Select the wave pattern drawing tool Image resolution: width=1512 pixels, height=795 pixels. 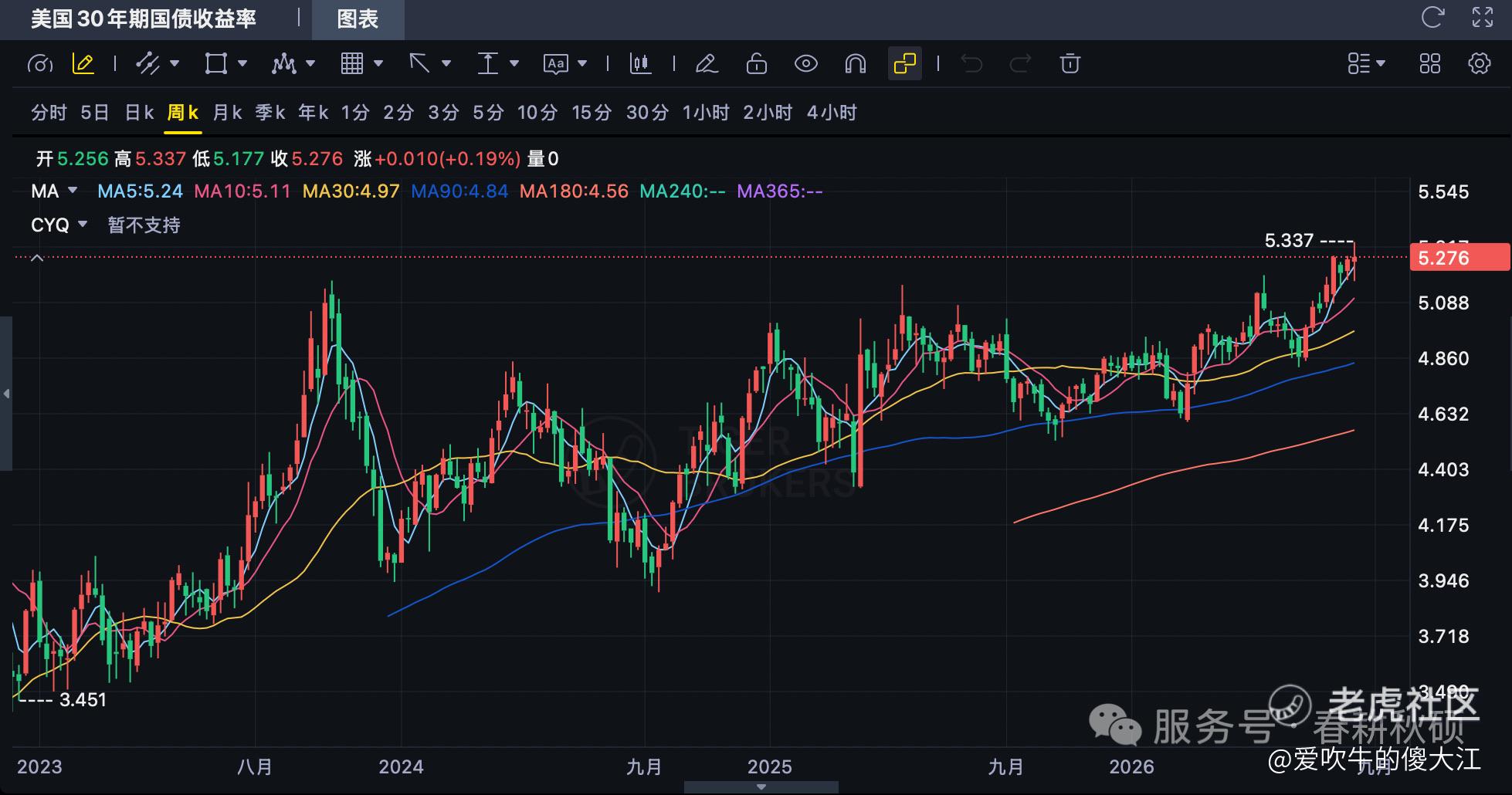coord(283,64)
